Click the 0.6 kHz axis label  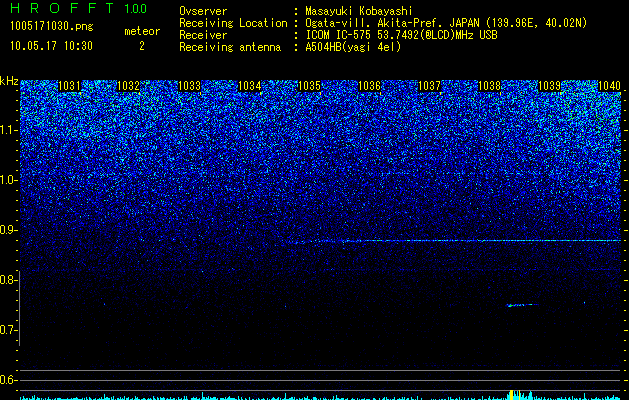pos(8,380)
